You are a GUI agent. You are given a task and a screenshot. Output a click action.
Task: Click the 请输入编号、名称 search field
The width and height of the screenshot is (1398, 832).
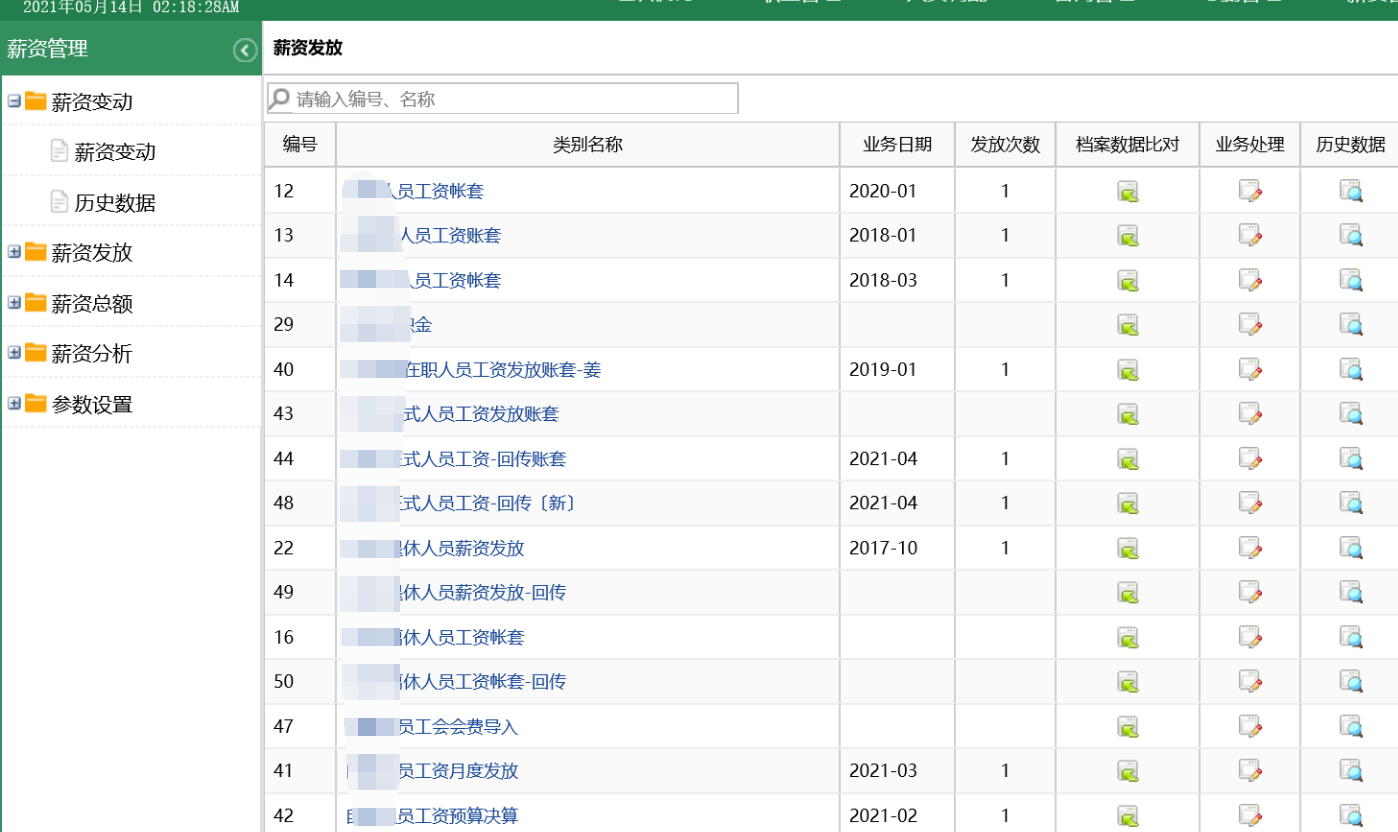[x=510, y=99]
